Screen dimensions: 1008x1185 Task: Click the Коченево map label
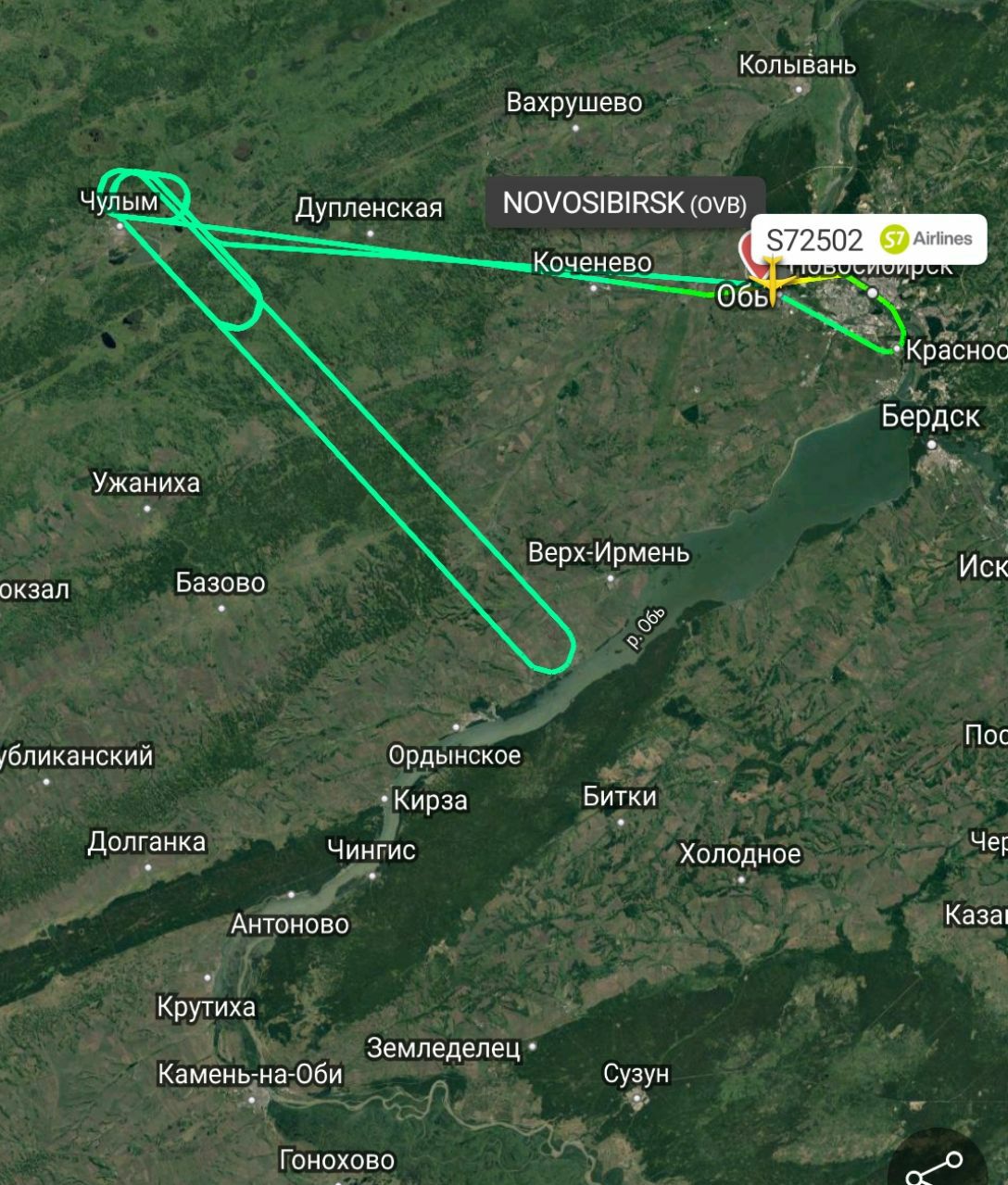point(593,262)
